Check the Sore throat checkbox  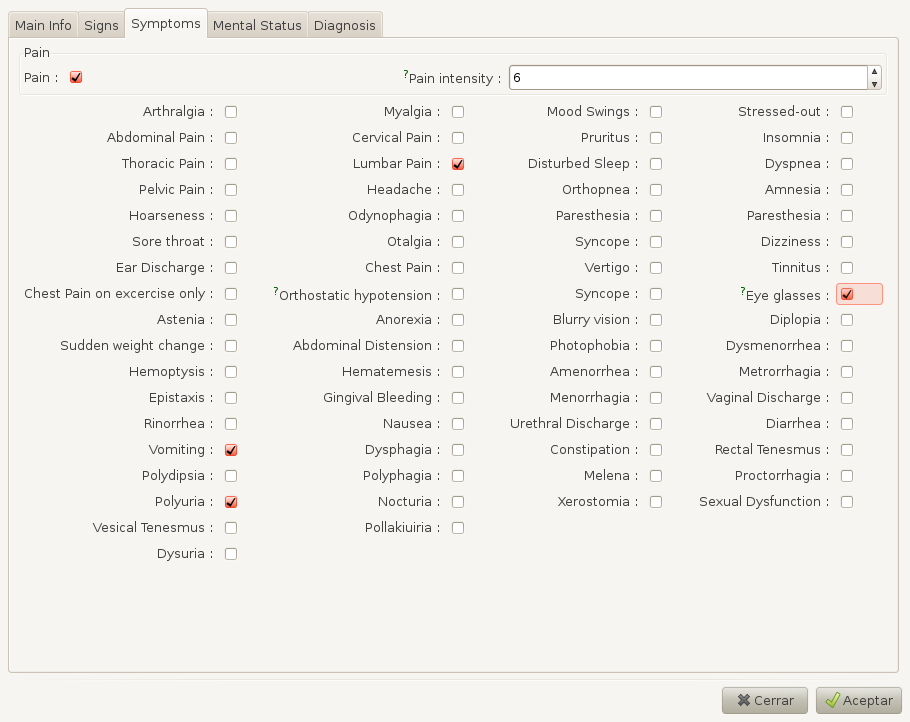coord(231,242)
